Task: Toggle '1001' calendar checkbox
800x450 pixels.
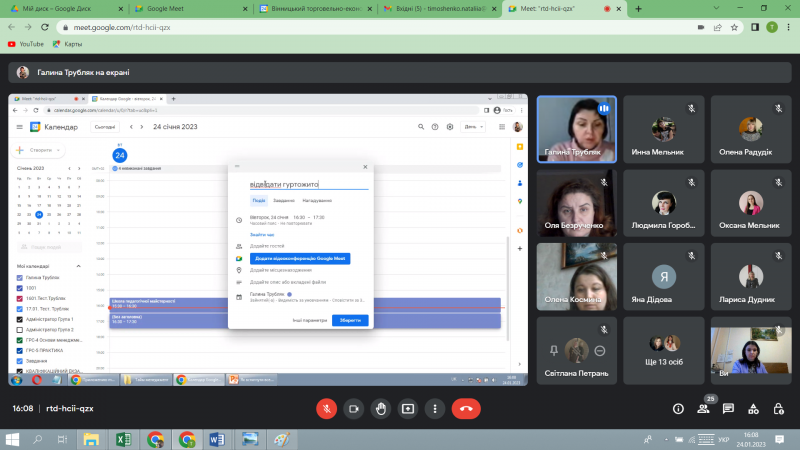Action: click(20, 288)
